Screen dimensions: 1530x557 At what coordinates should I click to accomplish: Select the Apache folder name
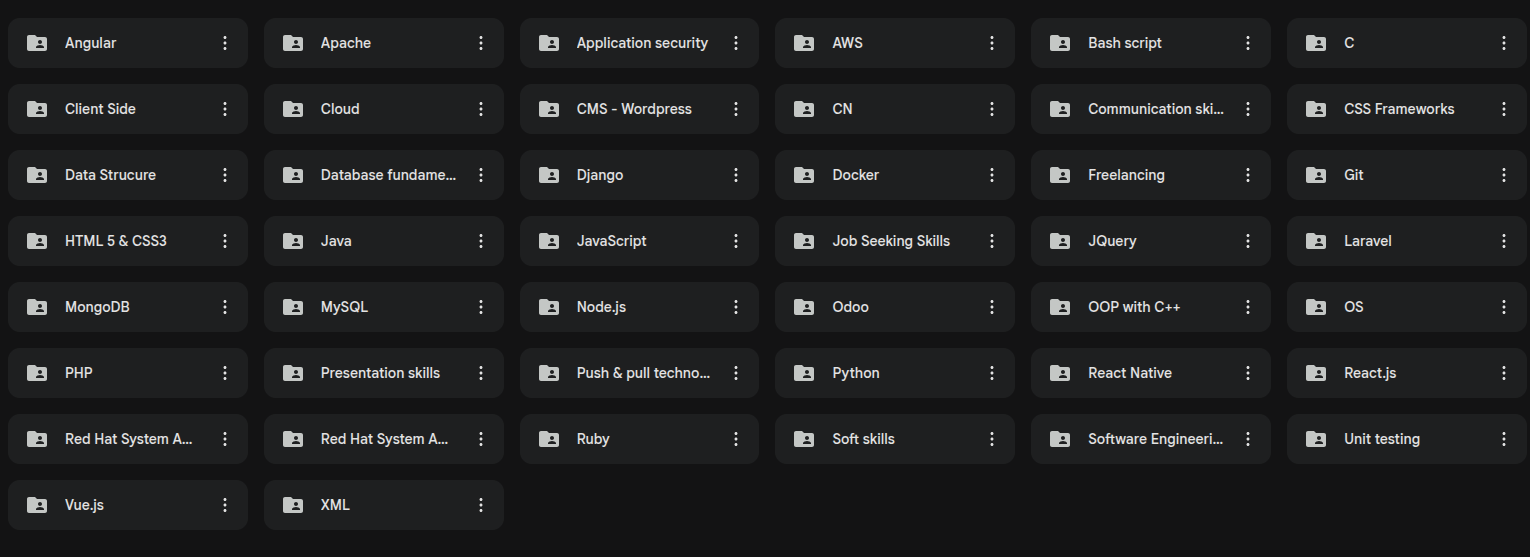pyautogui.click(x=346, y=43)
